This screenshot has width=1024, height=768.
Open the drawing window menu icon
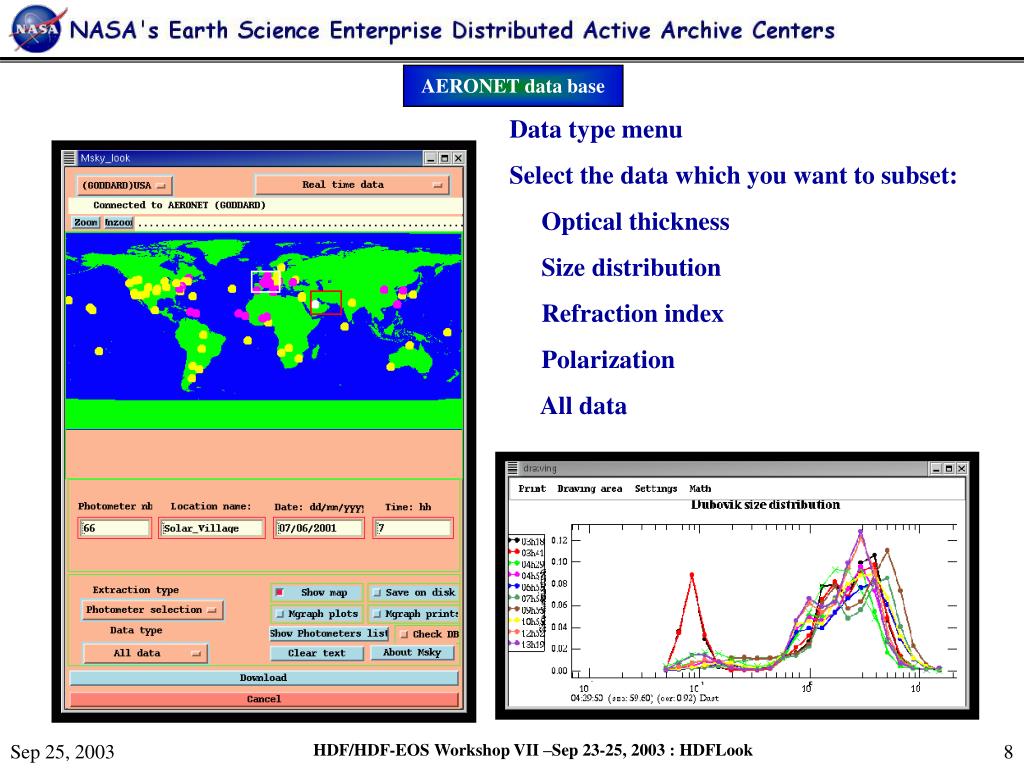[x=513, y=468]
